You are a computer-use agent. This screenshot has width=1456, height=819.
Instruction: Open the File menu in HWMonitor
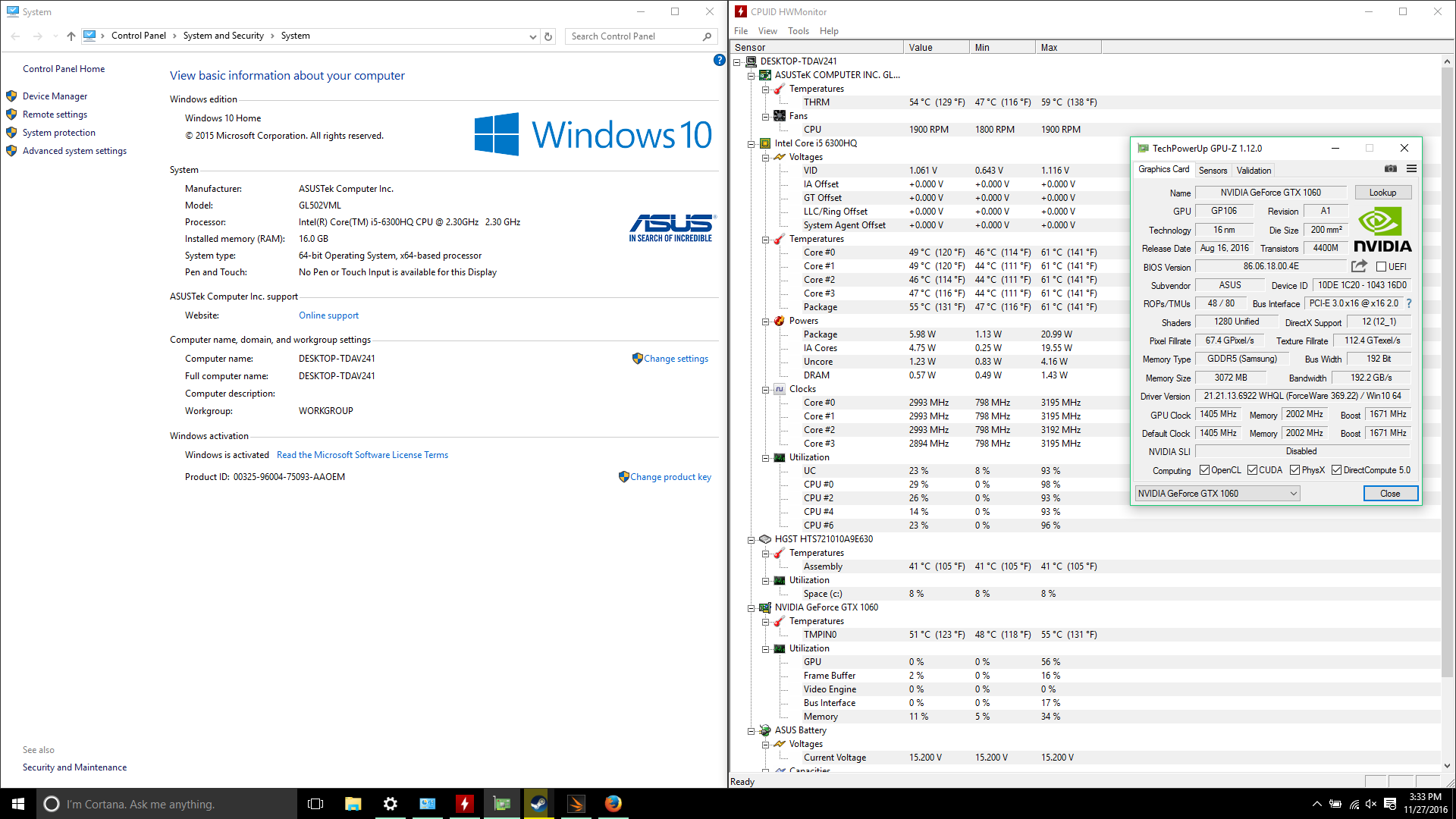click(740, 31)
